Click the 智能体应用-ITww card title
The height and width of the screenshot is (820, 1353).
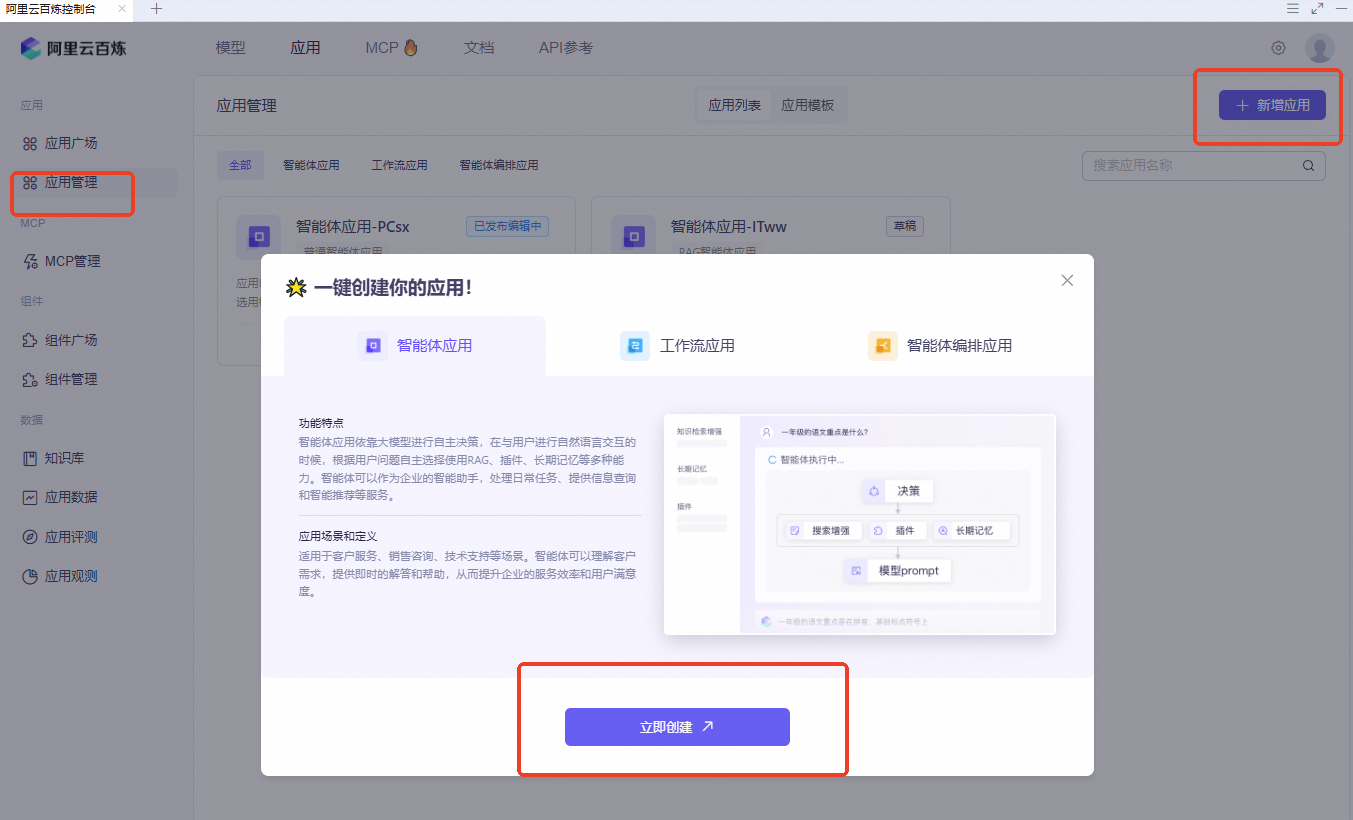click(728, 227)
